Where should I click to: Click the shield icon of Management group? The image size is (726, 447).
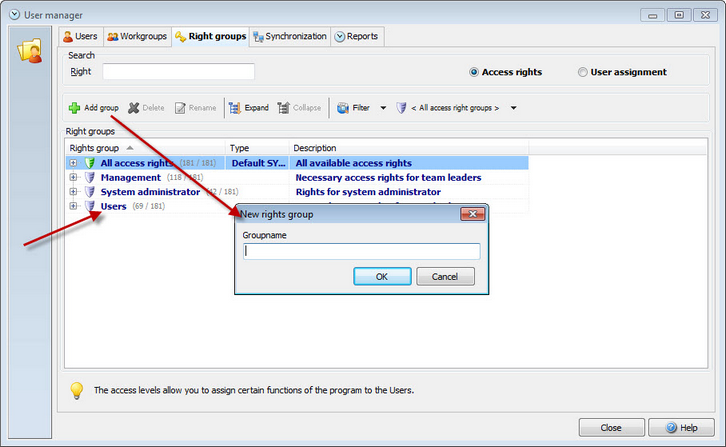90,177
